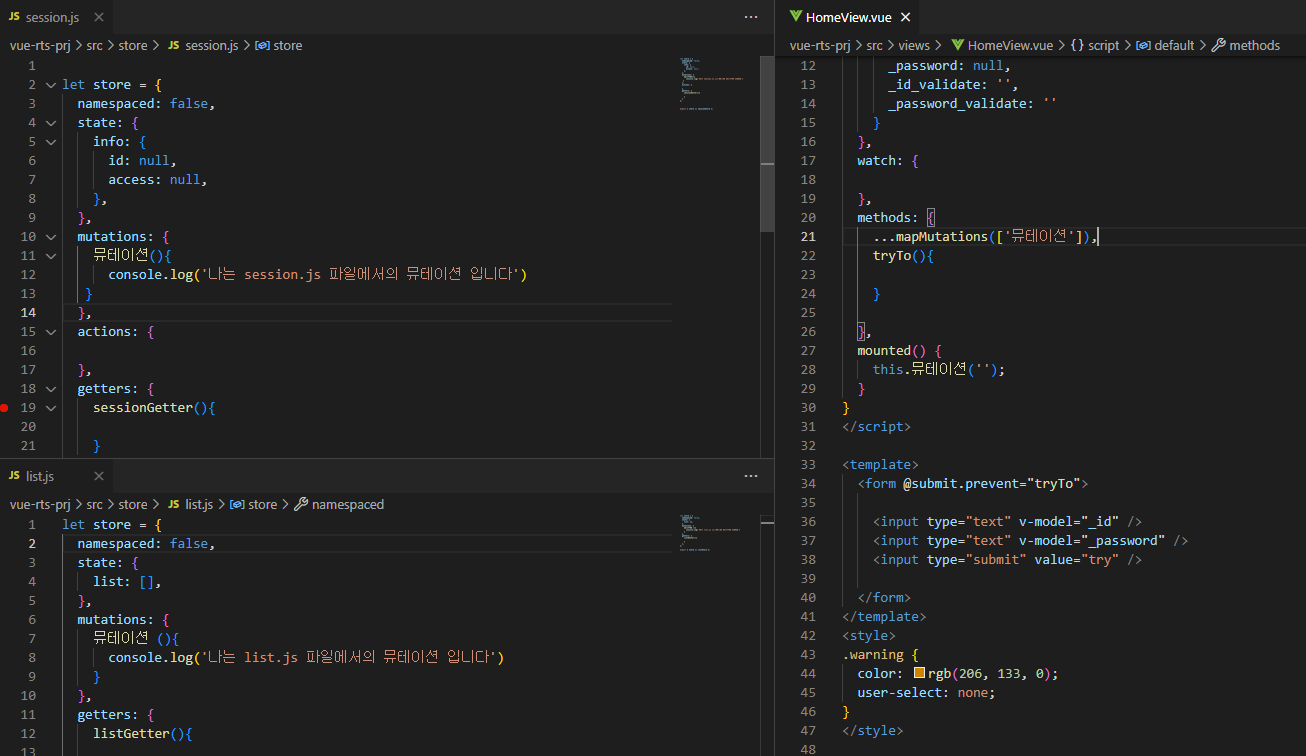1306x756 pixels.
Task: Select the HomeView.vue editor tab
Action: click(848, 17)
